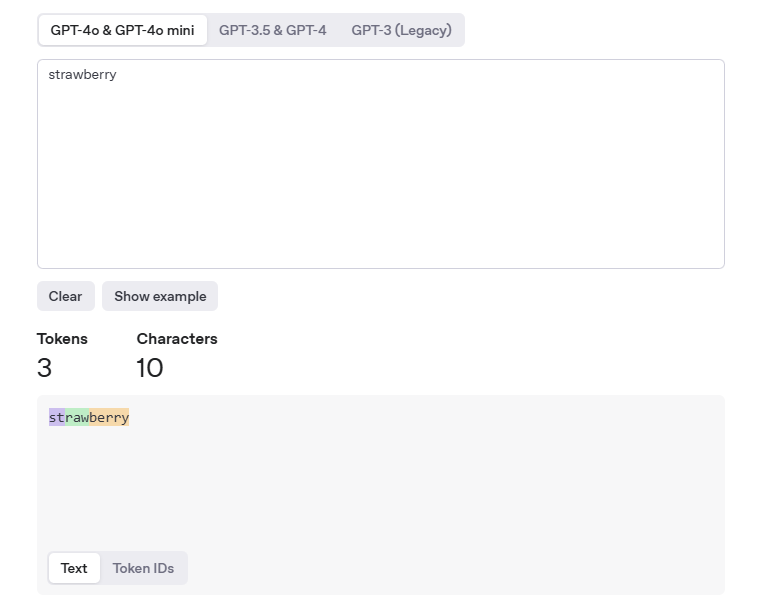
Task: Click the purple 'st' token highlight
Action: [x=57, y=417]
